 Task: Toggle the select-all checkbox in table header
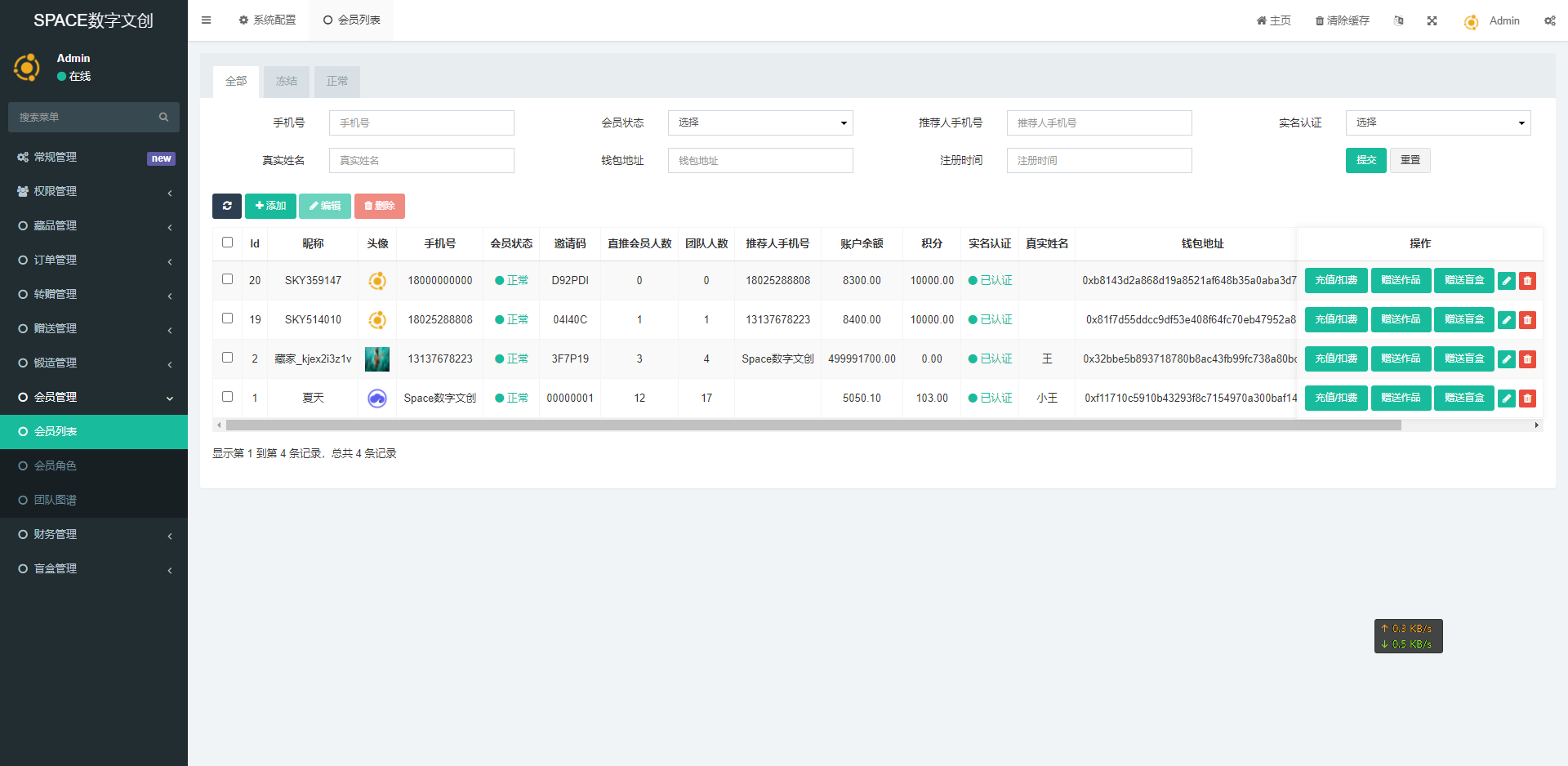[228, 243]
